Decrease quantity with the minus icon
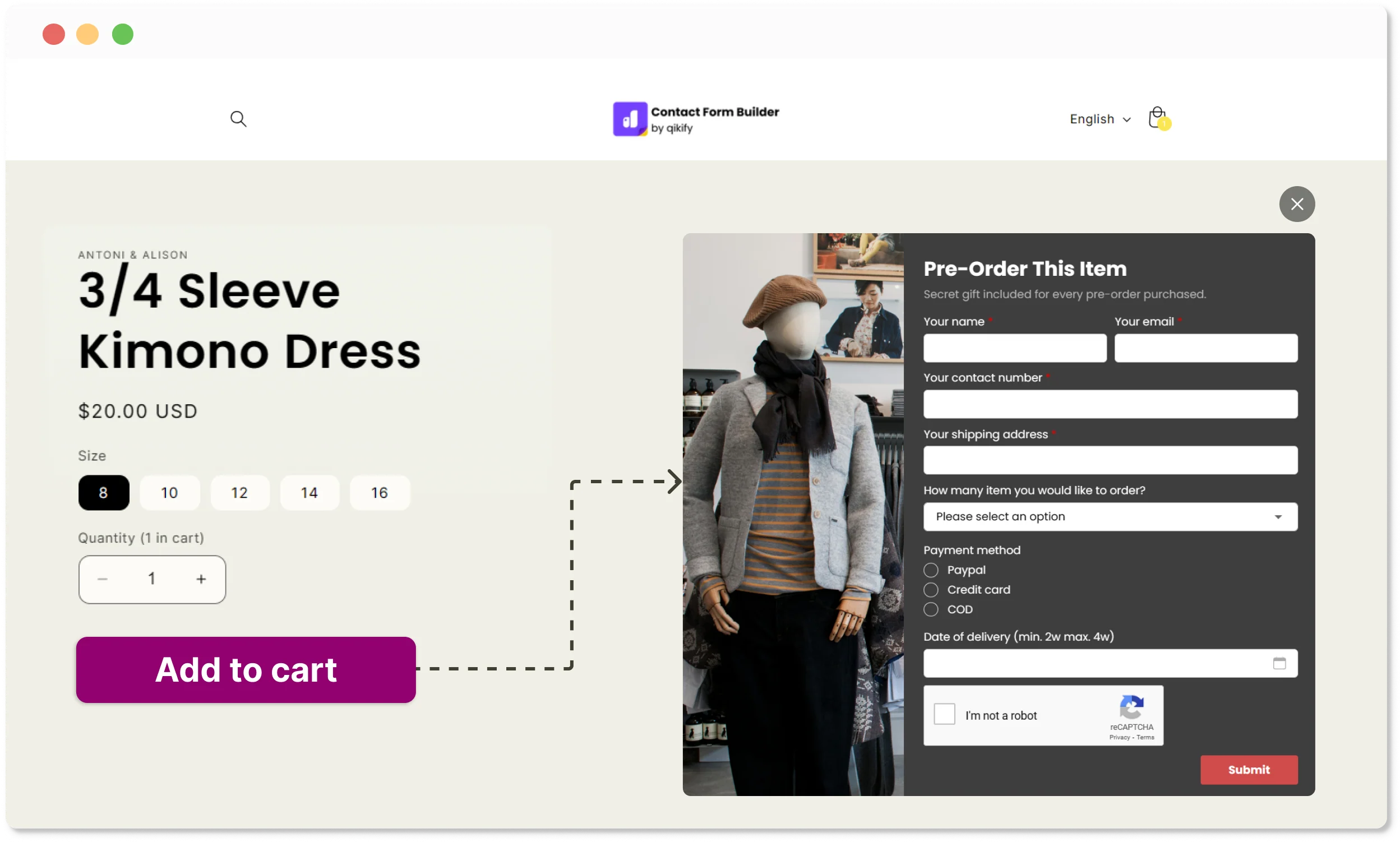1400x842 pixels. pyautogui.click(x=103, y=579)
